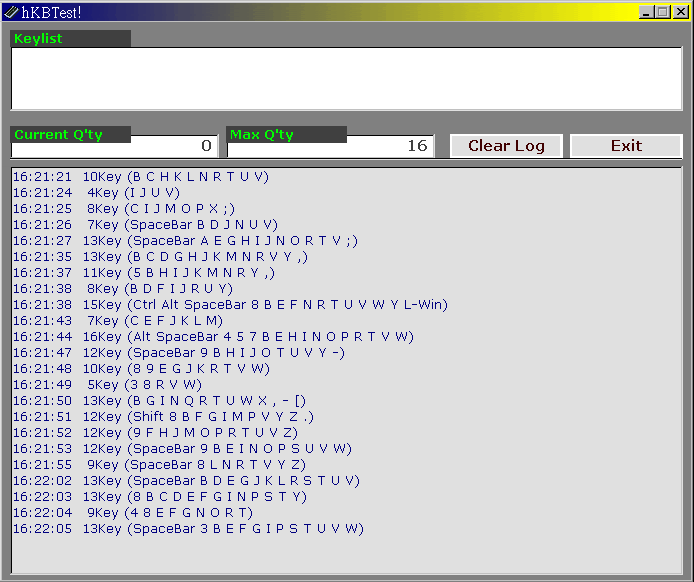Click the hKBTest title bar app icon
This screenshot has width=694, height=582.
tap(11, 12)
